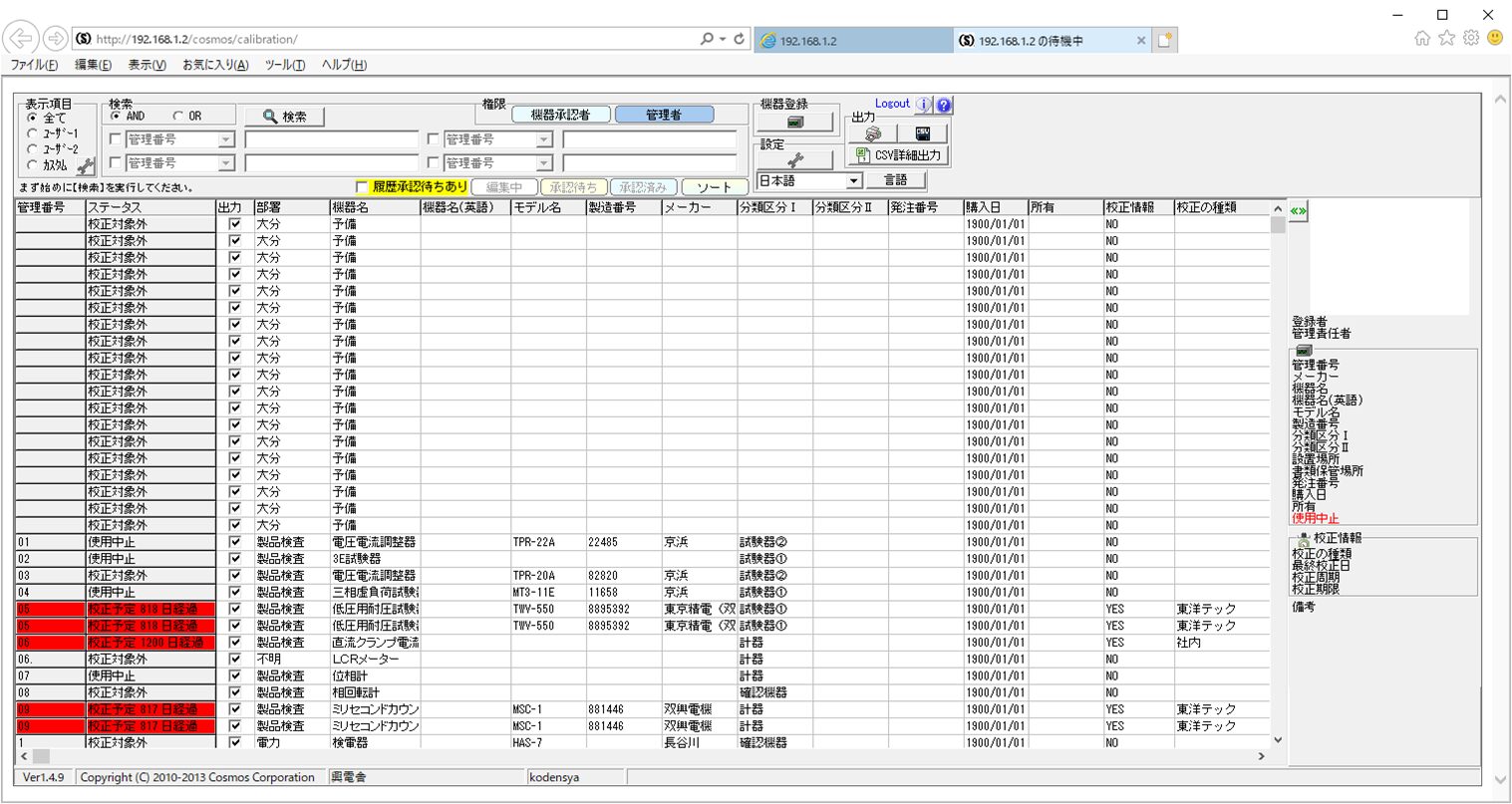Click the 使用中止 red label in side panel
This screenshot has height=804, width=1512.
(1316, 519)
